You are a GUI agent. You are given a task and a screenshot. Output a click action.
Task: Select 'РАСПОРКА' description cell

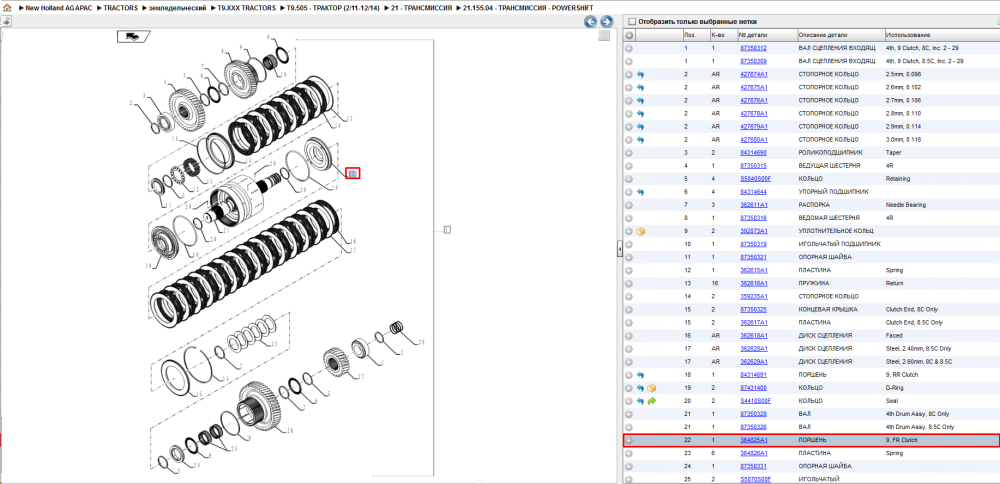(x=814, y=205)
